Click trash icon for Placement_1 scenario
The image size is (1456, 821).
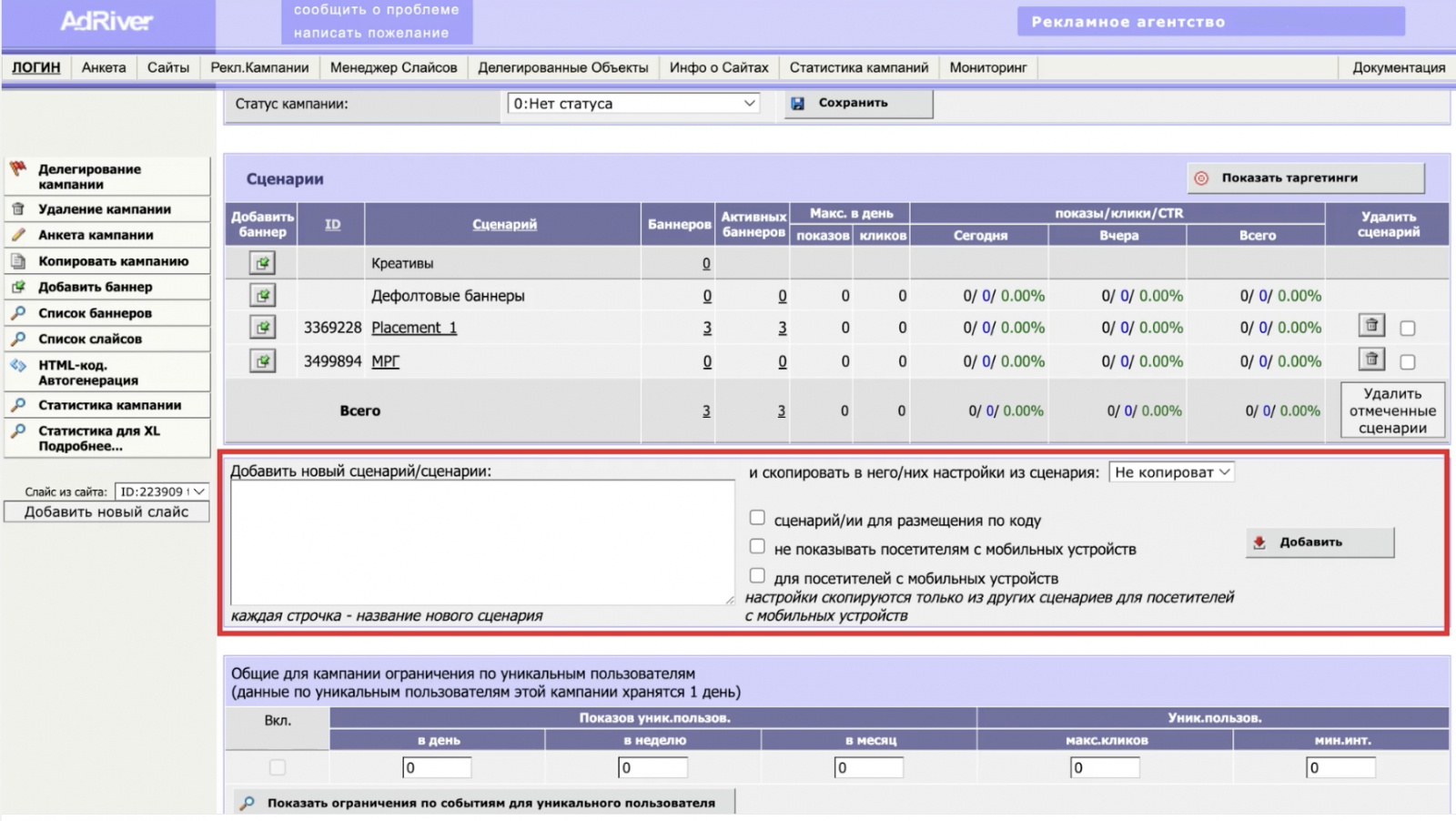[1371, 326]
